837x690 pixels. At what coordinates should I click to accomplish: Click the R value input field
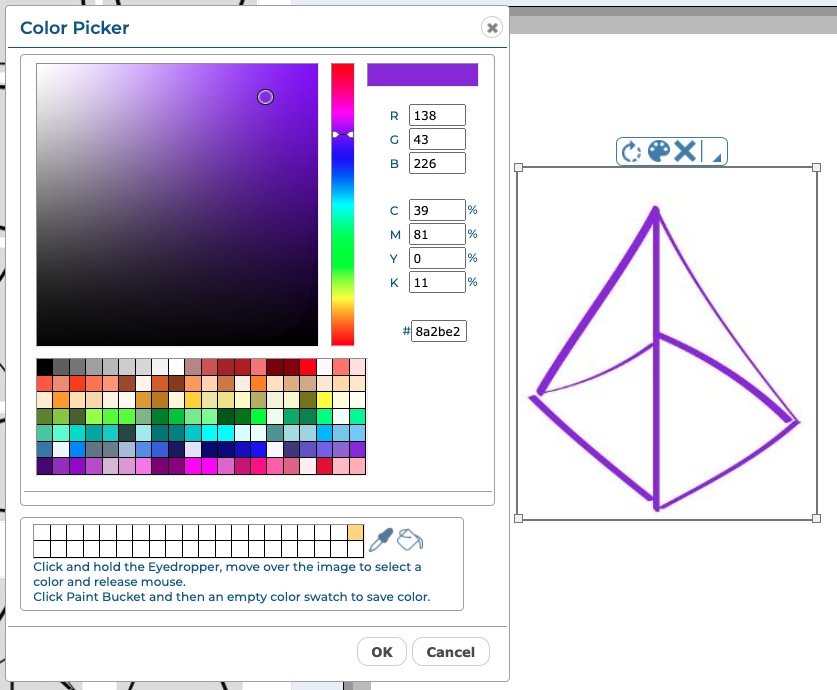pos(437,115)
